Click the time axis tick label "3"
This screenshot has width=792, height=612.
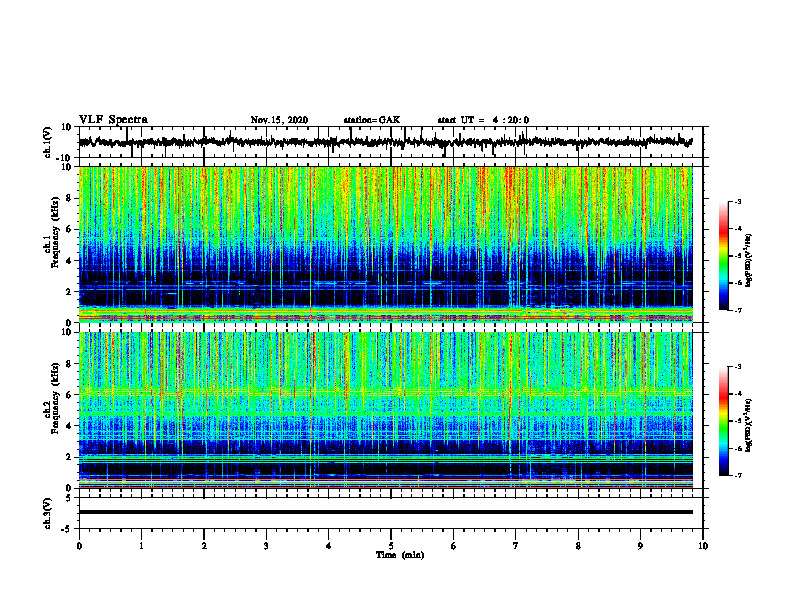tap(266, 546)
